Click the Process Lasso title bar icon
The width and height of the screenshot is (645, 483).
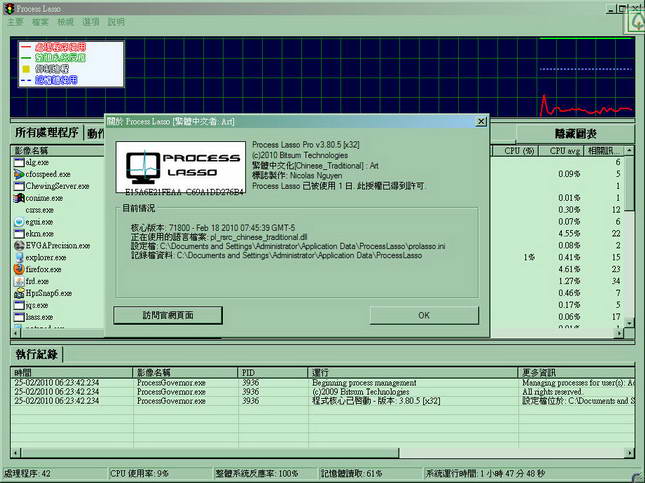(9, 7)
